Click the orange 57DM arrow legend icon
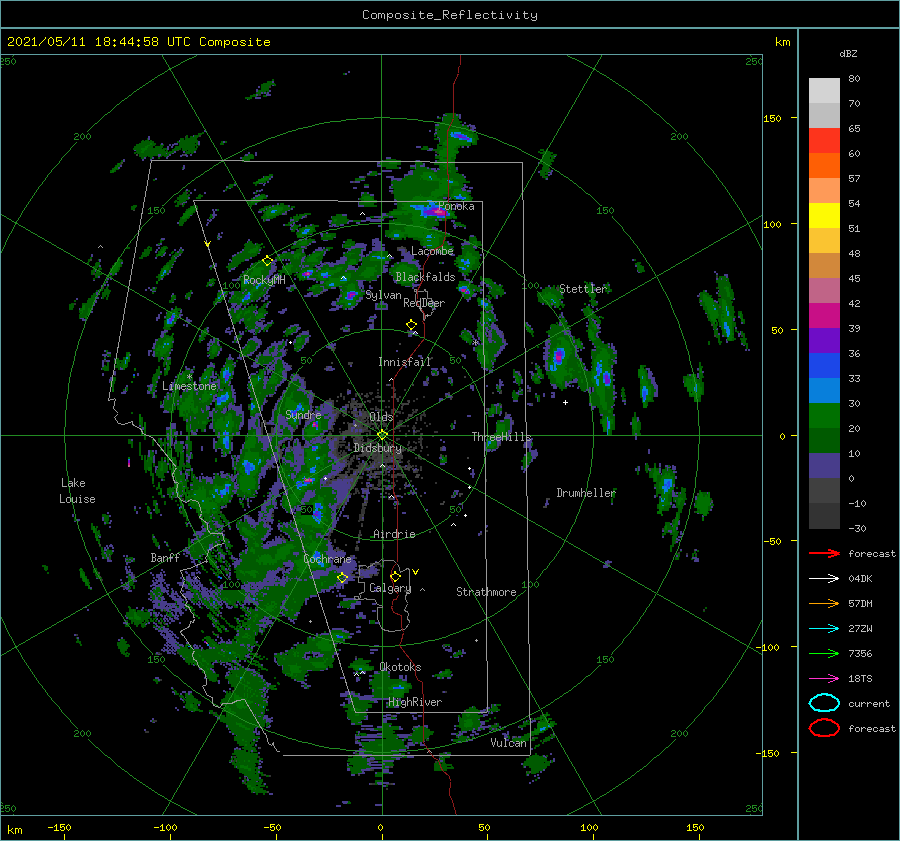The height and width of the screenshot is (841, 900). (x=824, y=603)
